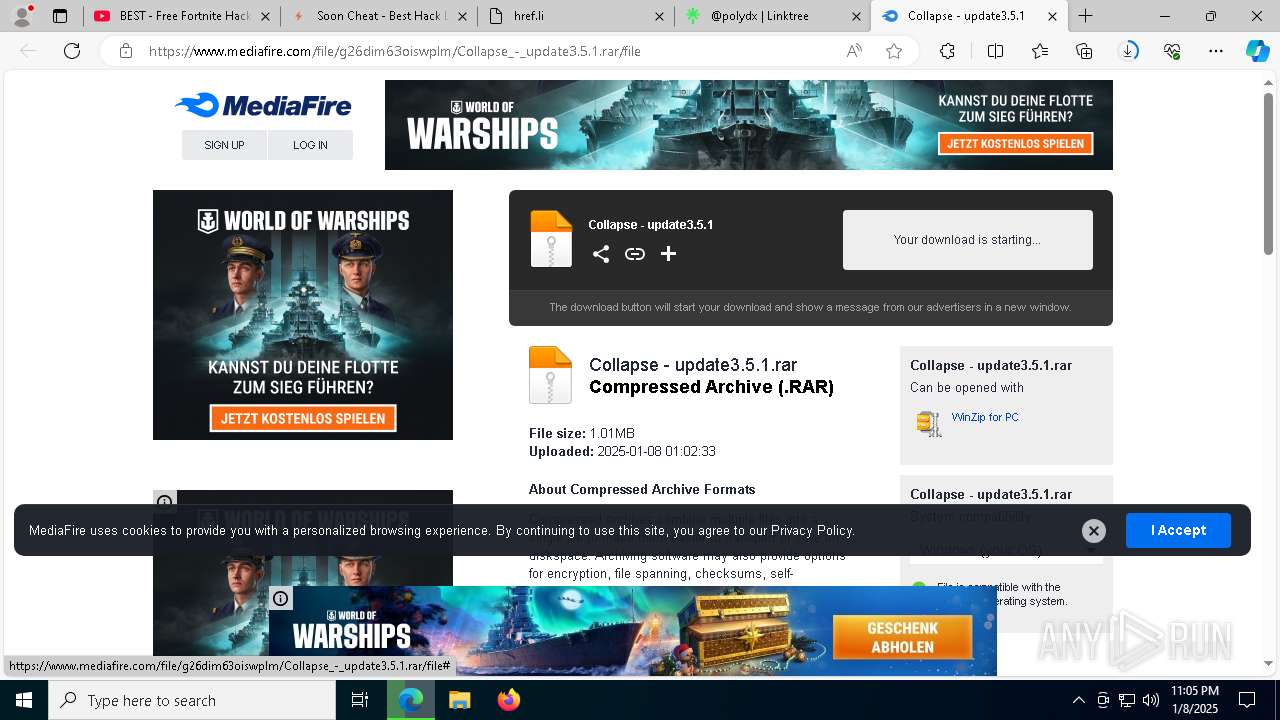Toggle split screen view

click(995, 51)
